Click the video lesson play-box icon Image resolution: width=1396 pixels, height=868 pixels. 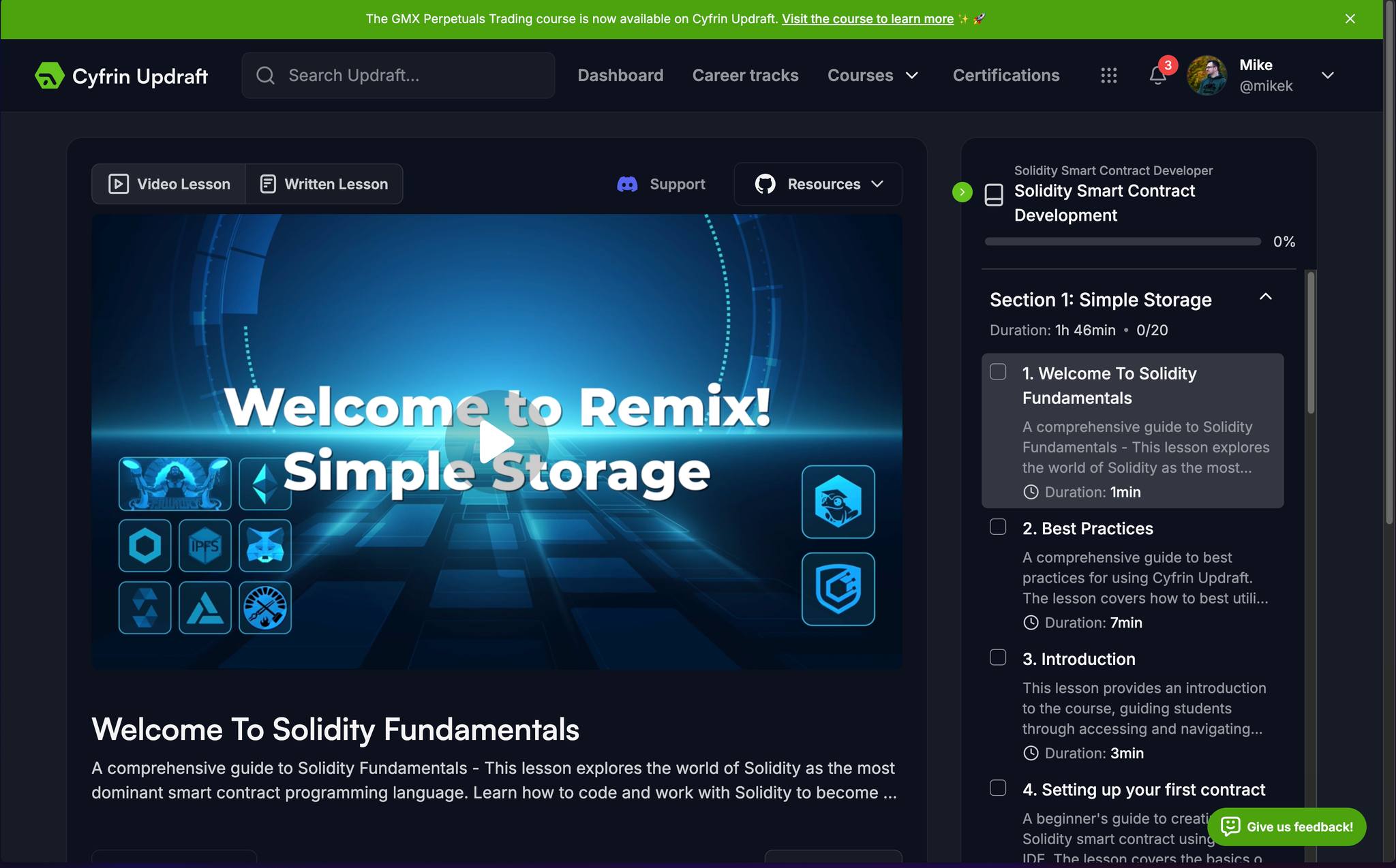click(119, 184)
